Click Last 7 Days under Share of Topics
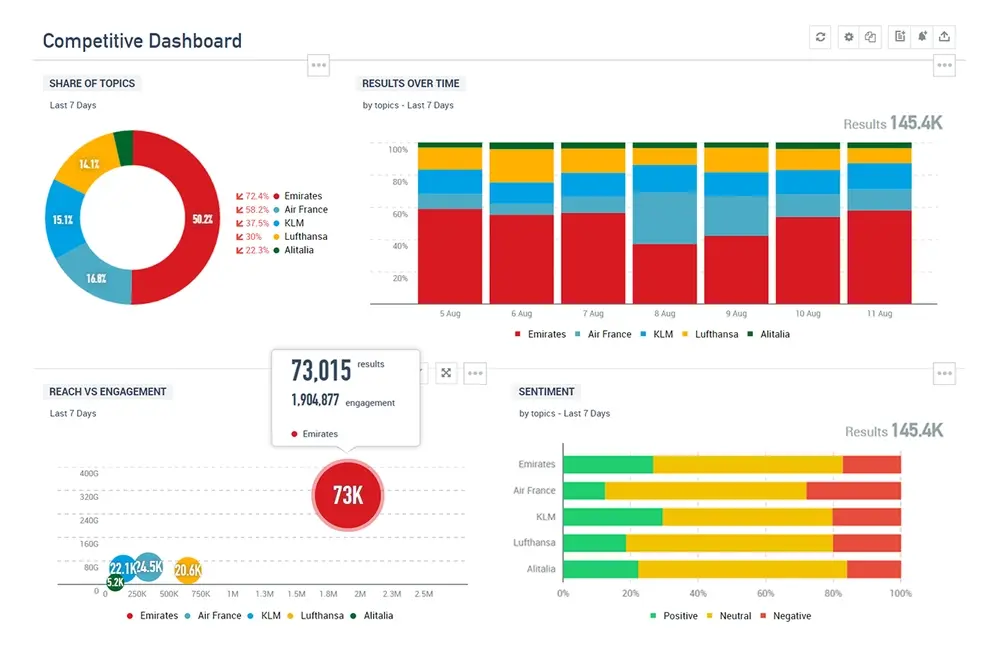The height and width of the screenshot is (649, 1000). pyautogui.click(x=72, y=105)
